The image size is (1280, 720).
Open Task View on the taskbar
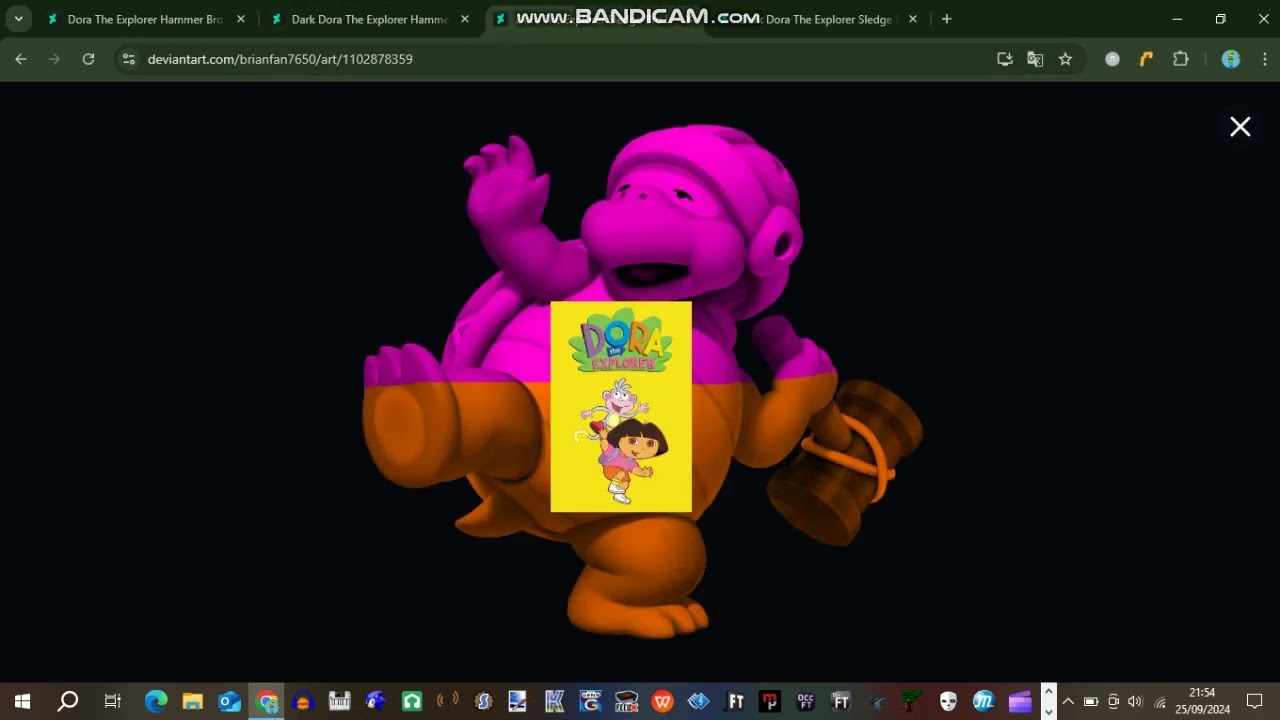112,701
